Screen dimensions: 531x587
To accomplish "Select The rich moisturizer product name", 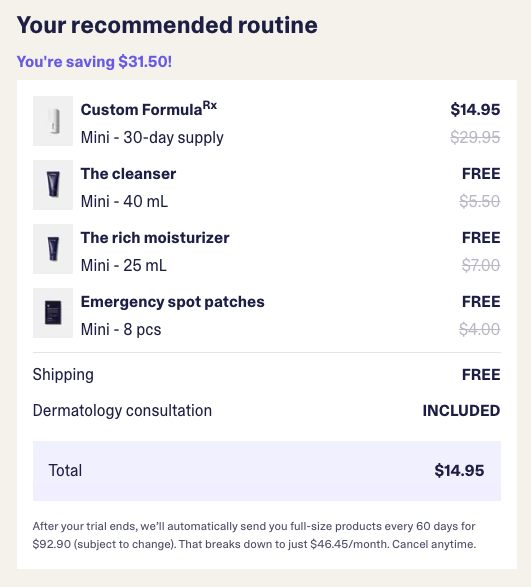I will (x=155, y=238).
